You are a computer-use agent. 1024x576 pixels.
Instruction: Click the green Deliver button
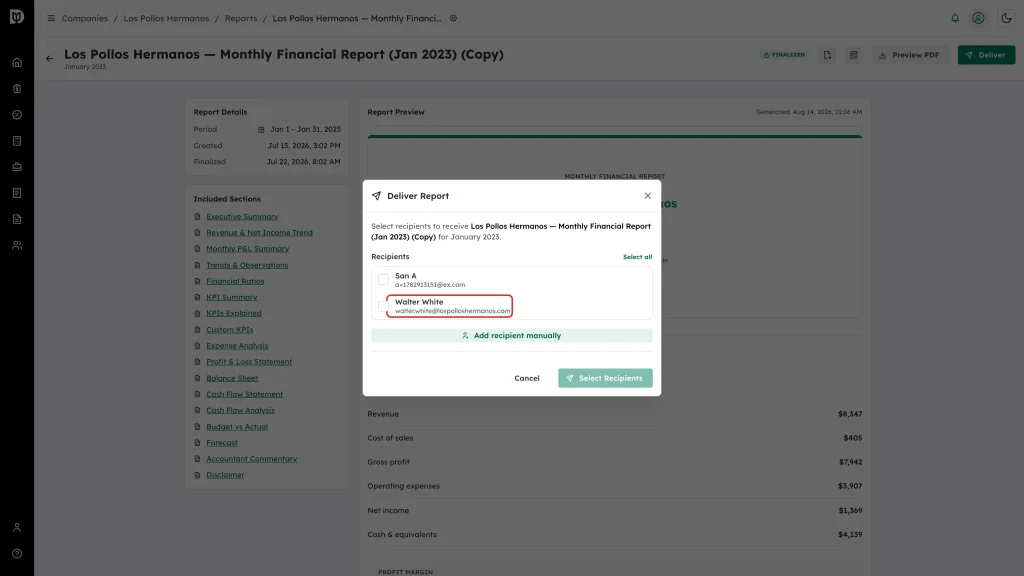986,55
